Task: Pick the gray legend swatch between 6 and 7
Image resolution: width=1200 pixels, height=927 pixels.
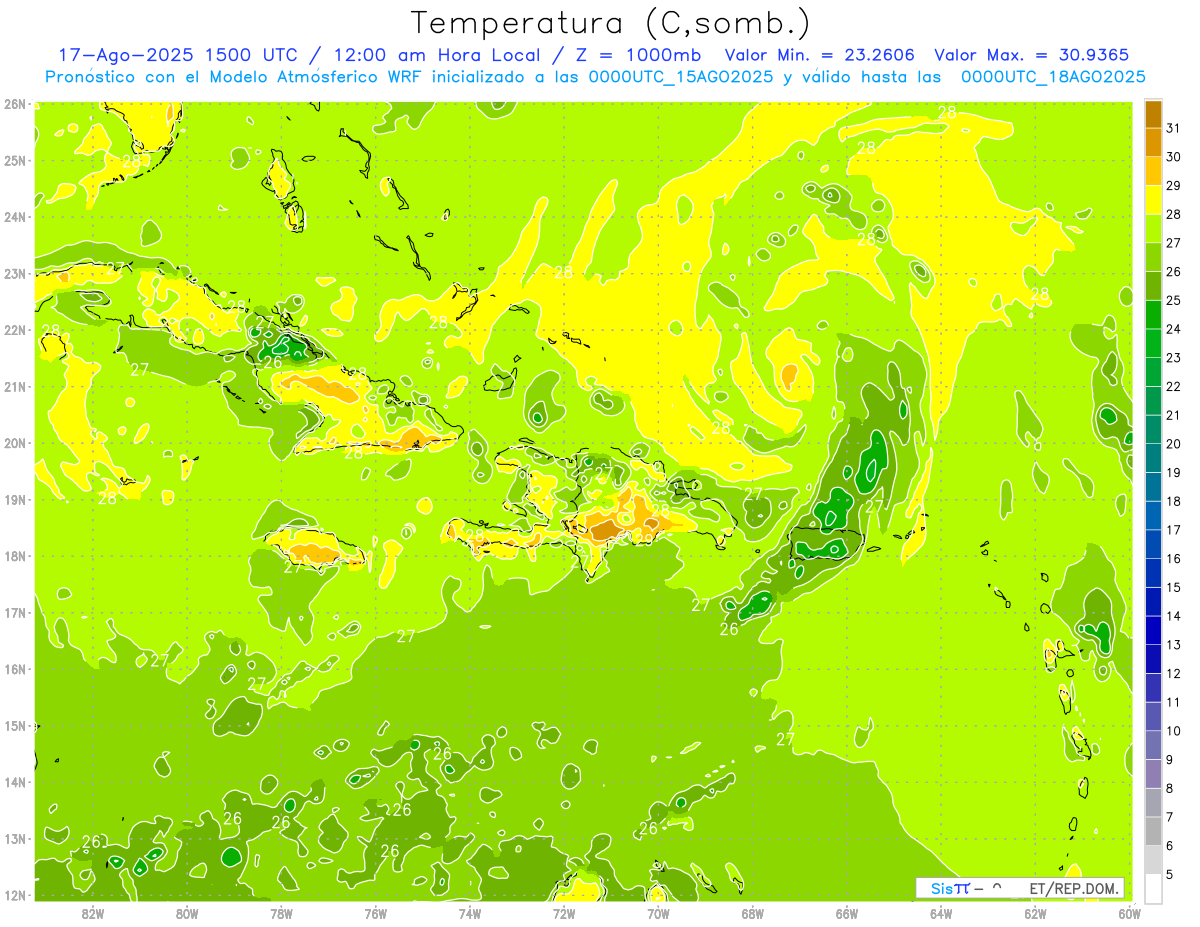Action: tap(1153, 831)
